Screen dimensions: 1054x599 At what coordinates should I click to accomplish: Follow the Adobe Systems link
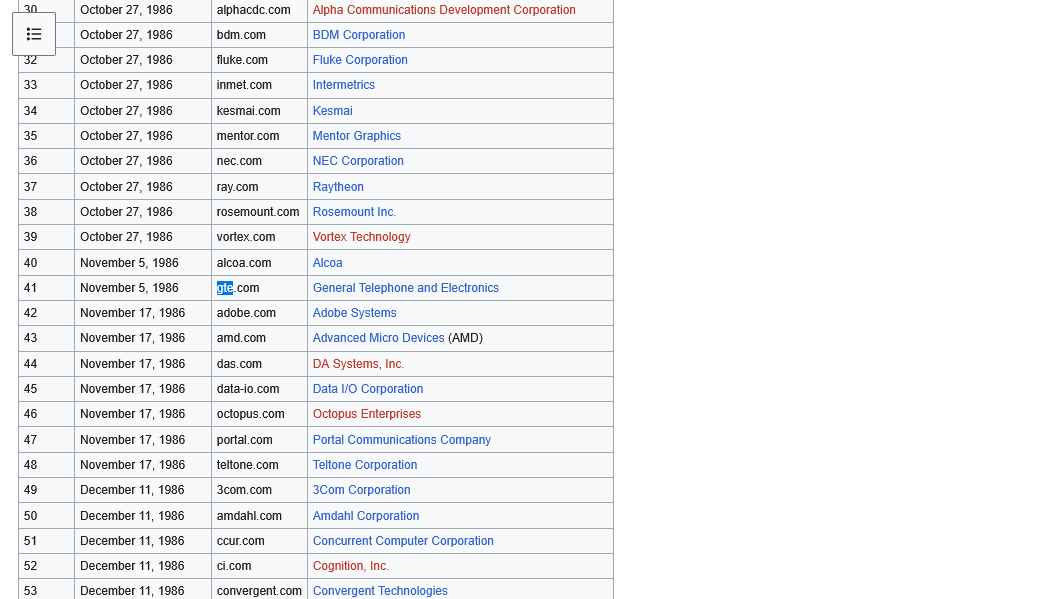(354, 313)
